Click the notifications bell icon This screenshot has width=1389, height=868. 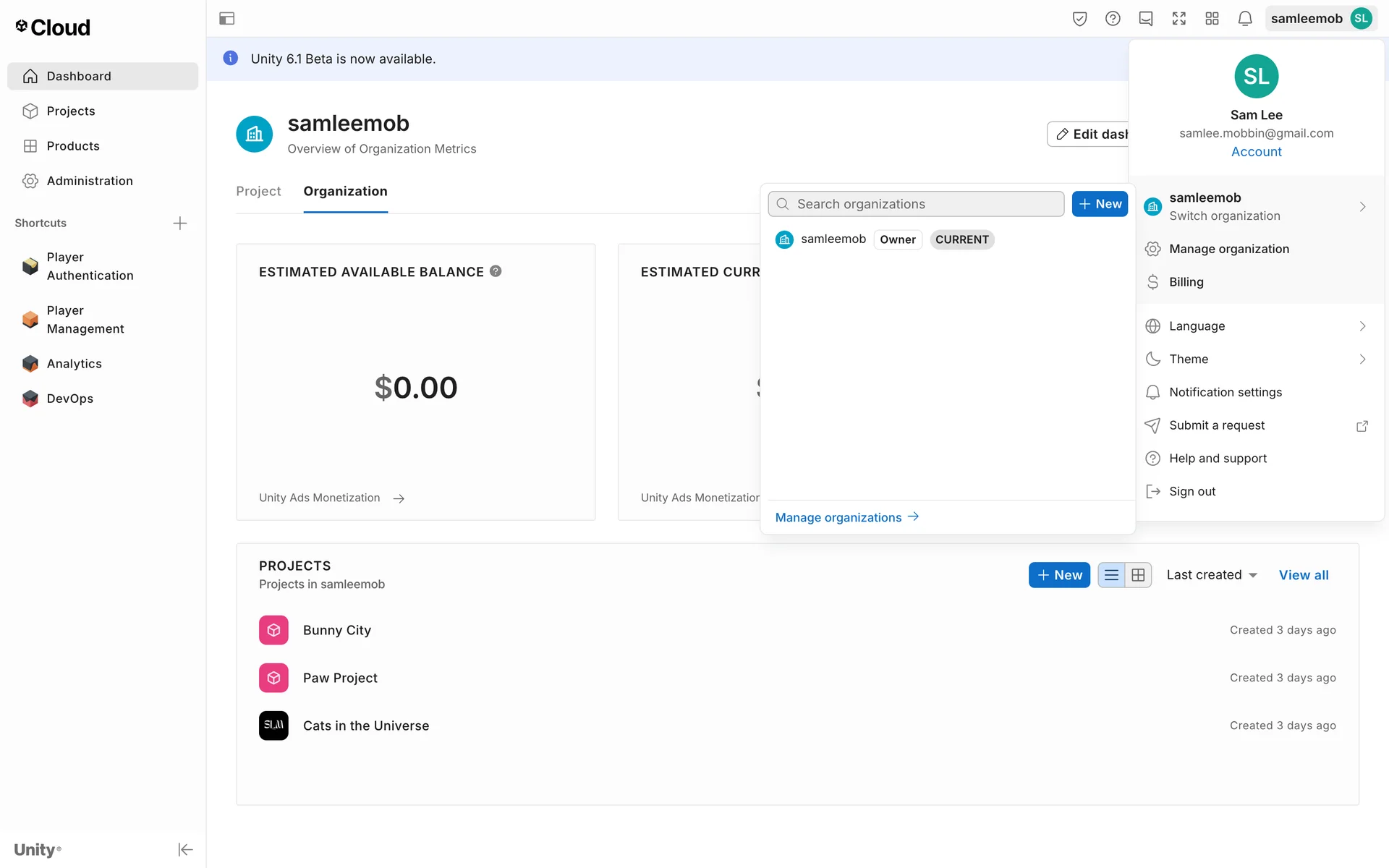pyautogui.click(x=1244, y=19)
